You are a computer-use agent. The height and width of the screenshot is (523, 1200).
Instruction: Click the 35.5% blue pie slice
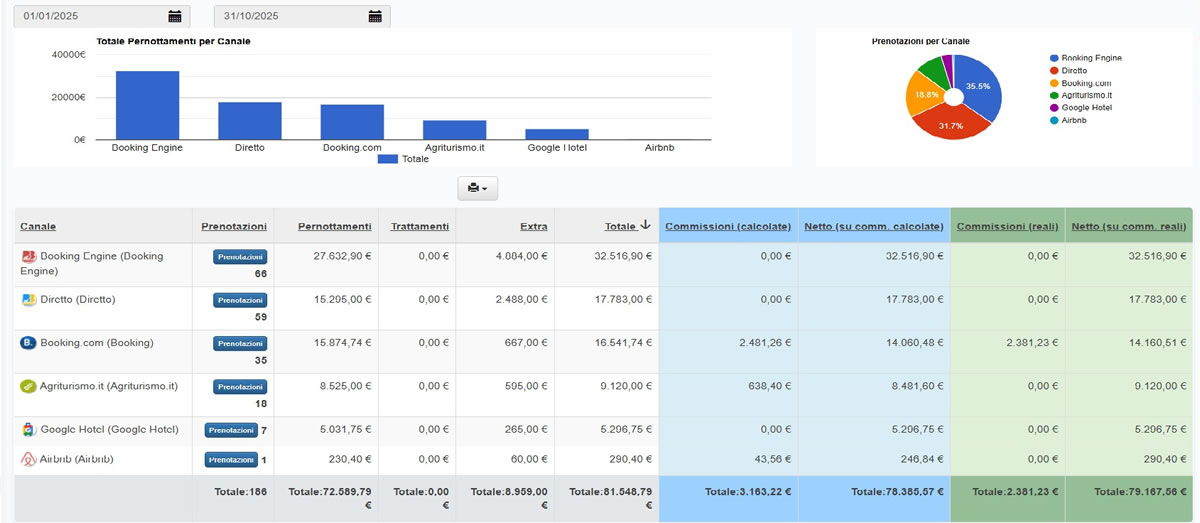[x=978, y=85]
